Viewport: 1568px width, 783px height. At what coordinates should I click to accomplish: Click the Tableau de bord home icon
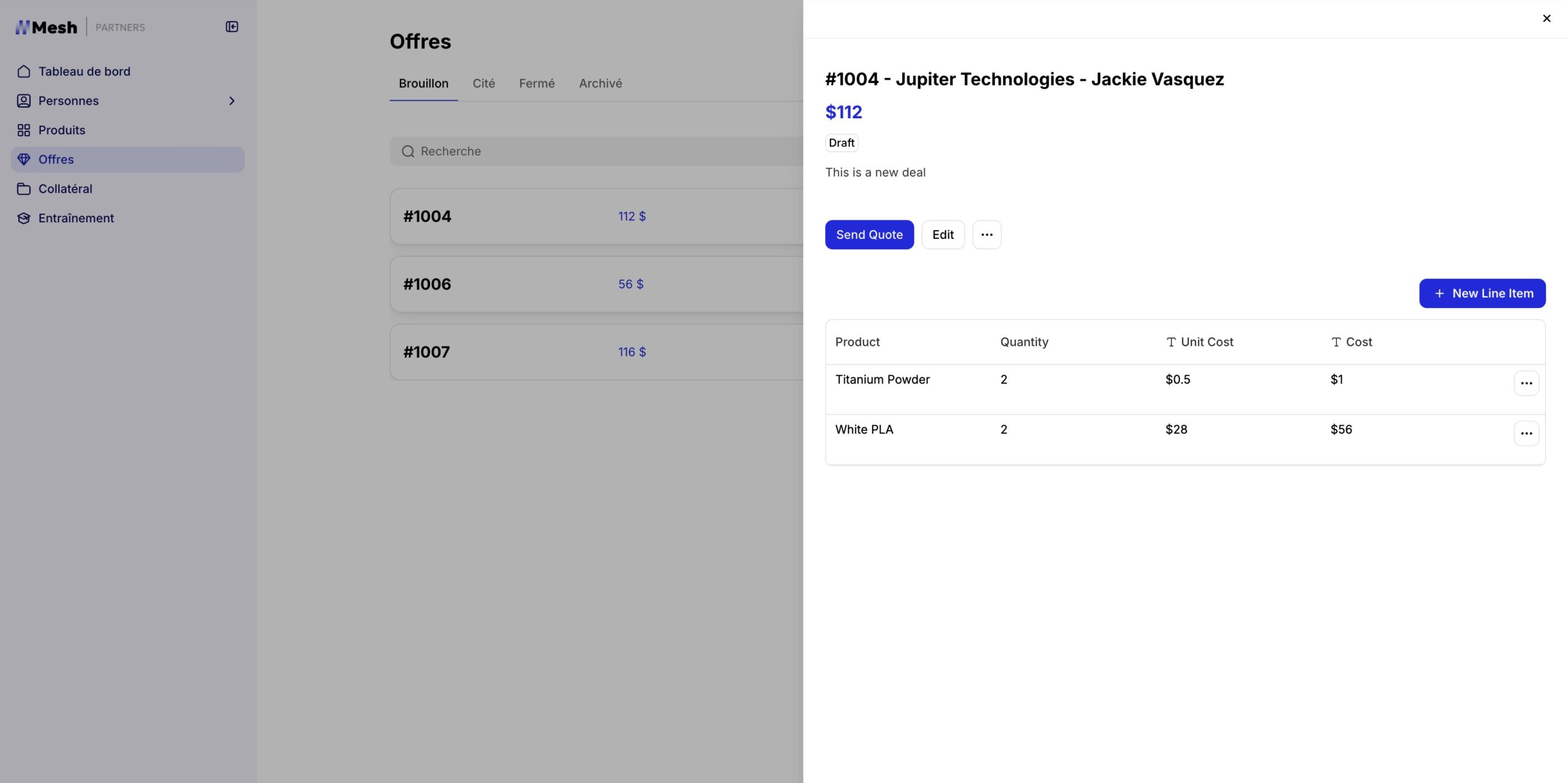[24, 72]
